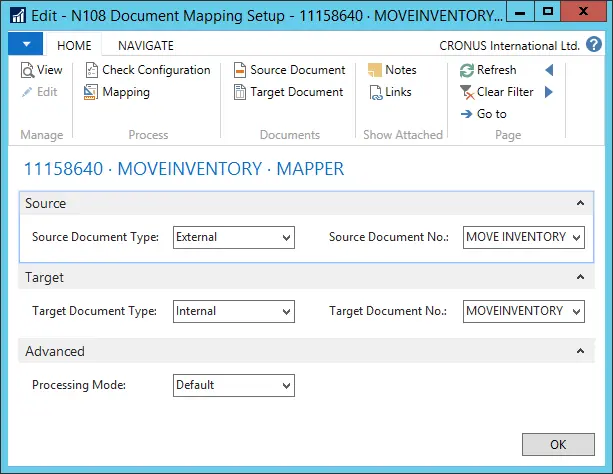This screenshot has height=474, width=613.
Task: Open the blue application menu dropdown
Action: (x=25, y=45)
